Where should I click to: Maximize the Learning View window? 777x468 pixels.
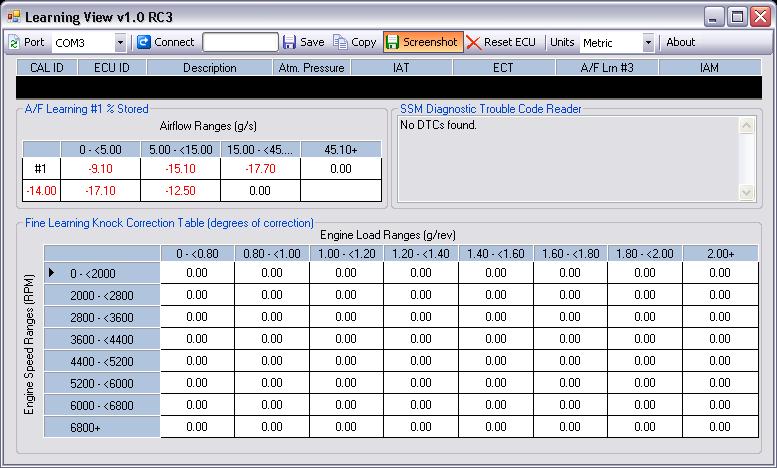(736, 17)
